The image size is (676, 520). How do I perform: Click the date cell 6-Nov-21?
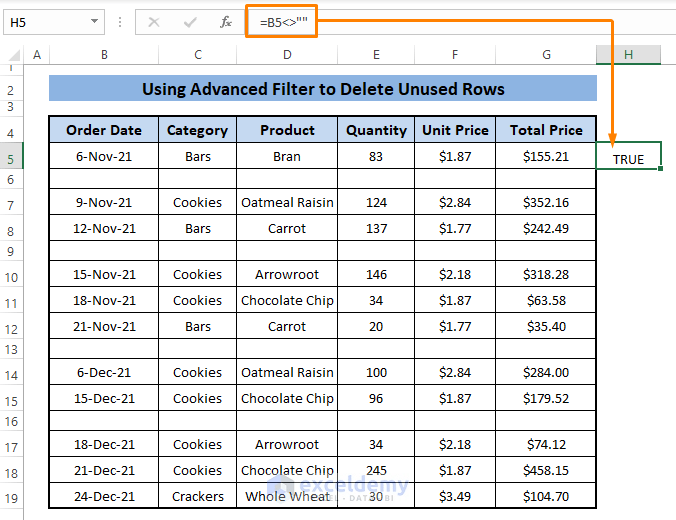pos(104,156)
